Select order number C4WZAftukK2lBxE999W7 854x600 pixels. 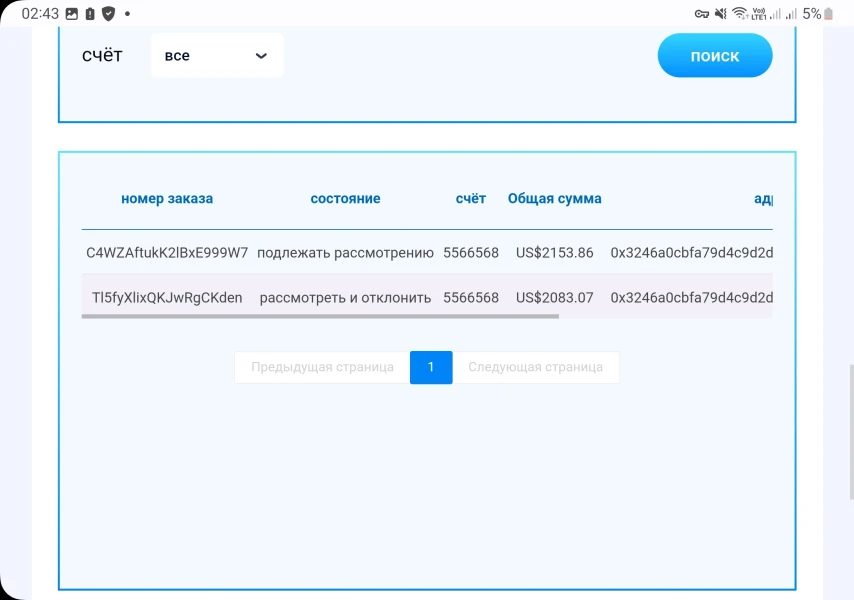(167, 253)
